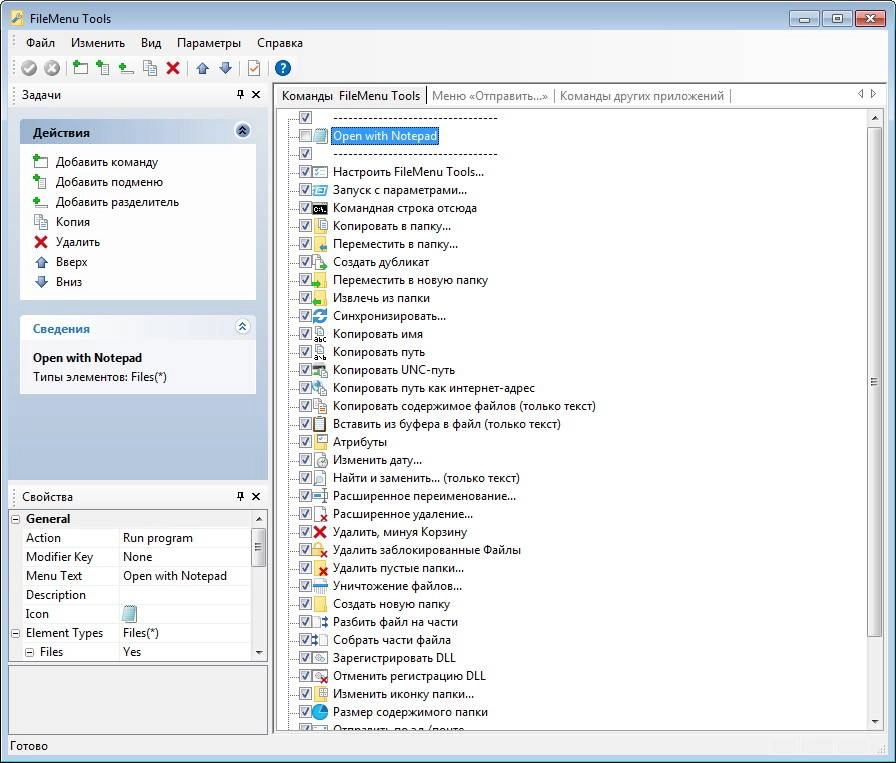Viewport: 896px width, 763px height.
Task: Click the sync icon next to Синхронизировать
Action: tap(321, 315)
